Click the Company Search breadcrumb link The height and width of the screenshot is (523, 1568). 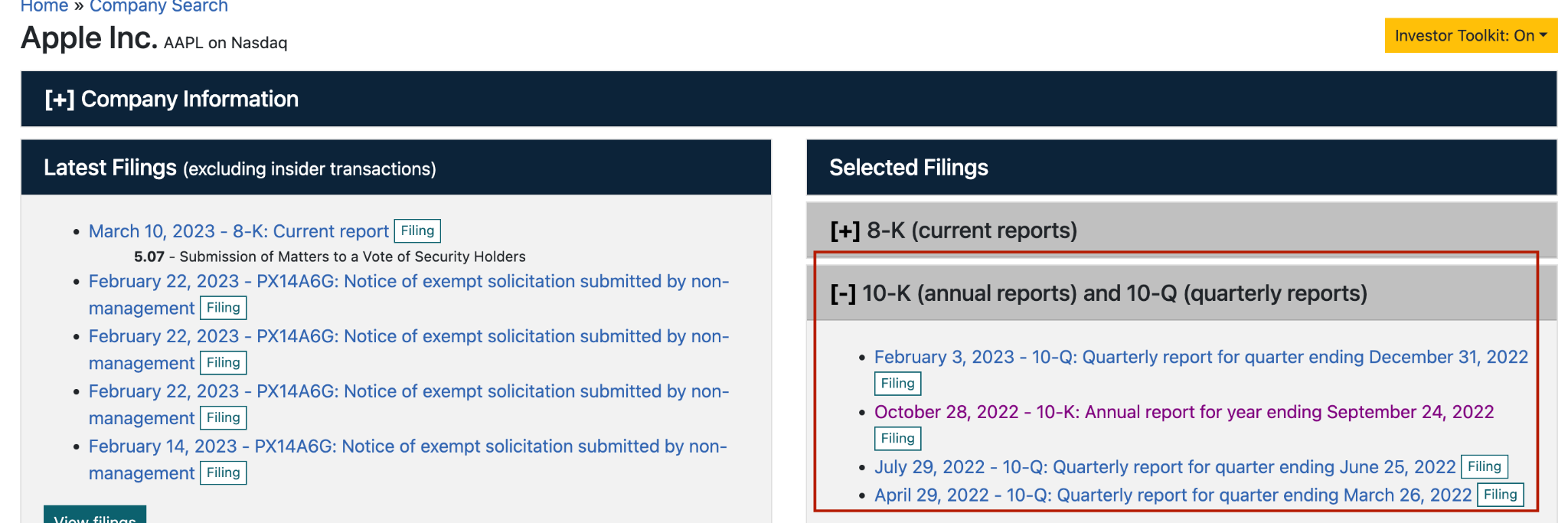pyautogui.click(x=158, y=6)
